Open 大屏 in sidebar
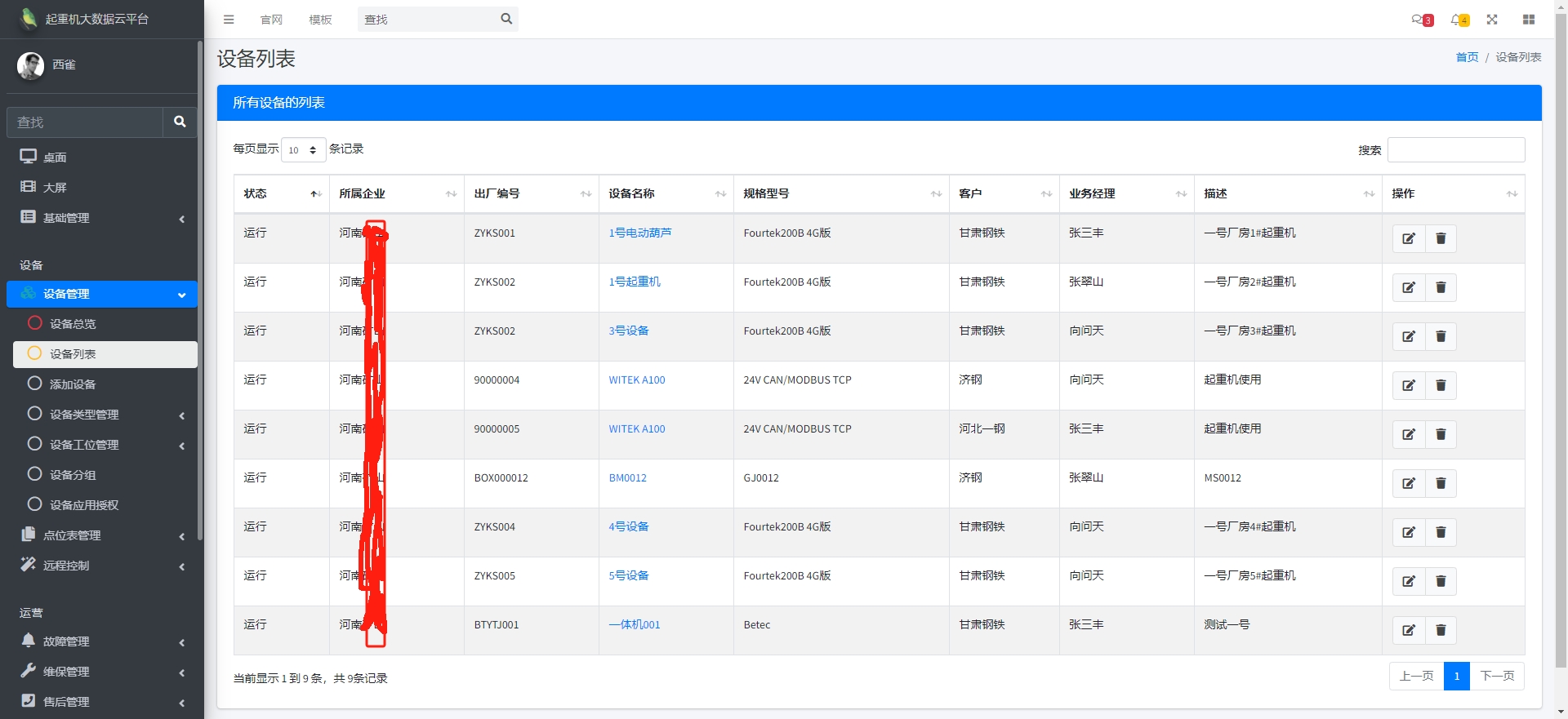Image resolution: width=1568 pixels, height=719 pixels. click(102, 188)
